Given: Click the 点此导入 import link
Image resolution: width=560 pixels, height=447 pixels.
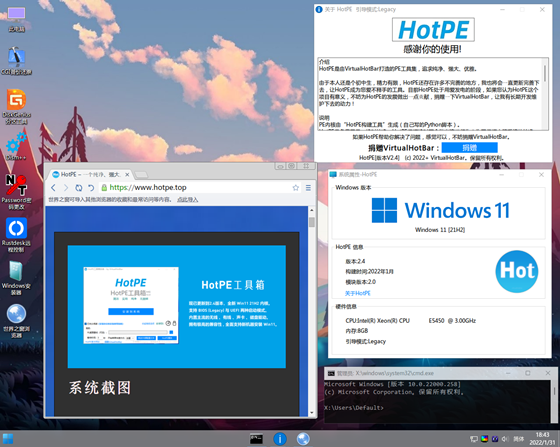Looking at the screenshot, I should pos(188,200).
